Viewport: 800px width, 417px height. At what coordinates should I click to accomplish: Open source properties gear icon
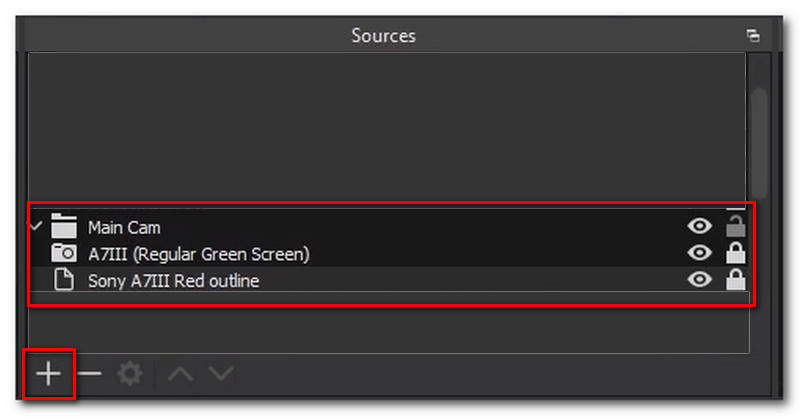130,374
